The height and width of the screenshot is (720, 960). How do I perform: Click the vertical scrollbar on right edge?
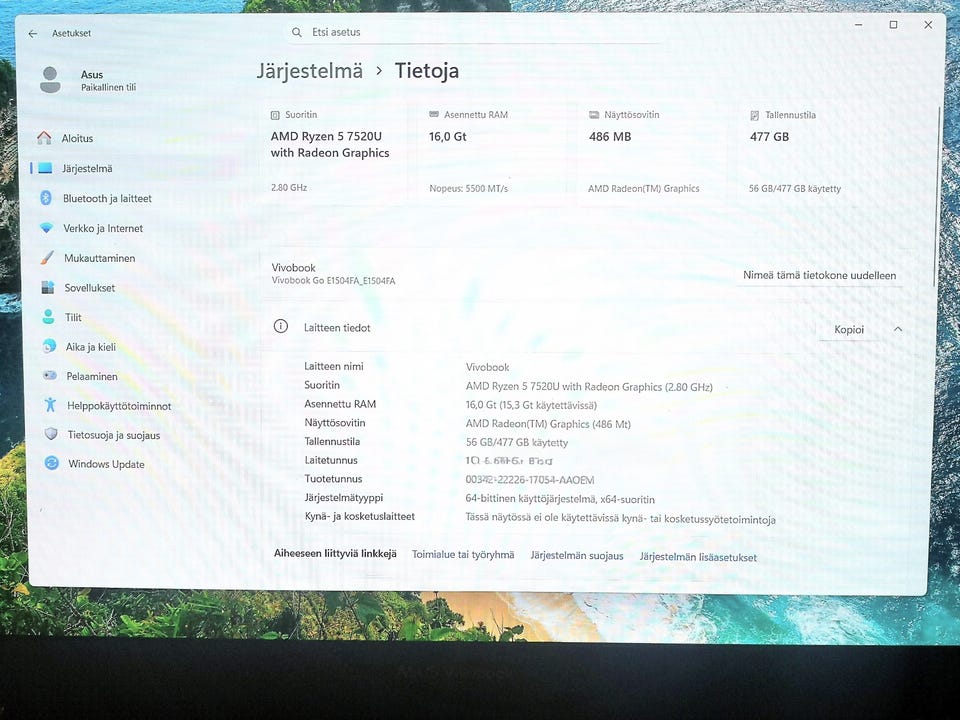pyautogui.click(x=936, y=196)
